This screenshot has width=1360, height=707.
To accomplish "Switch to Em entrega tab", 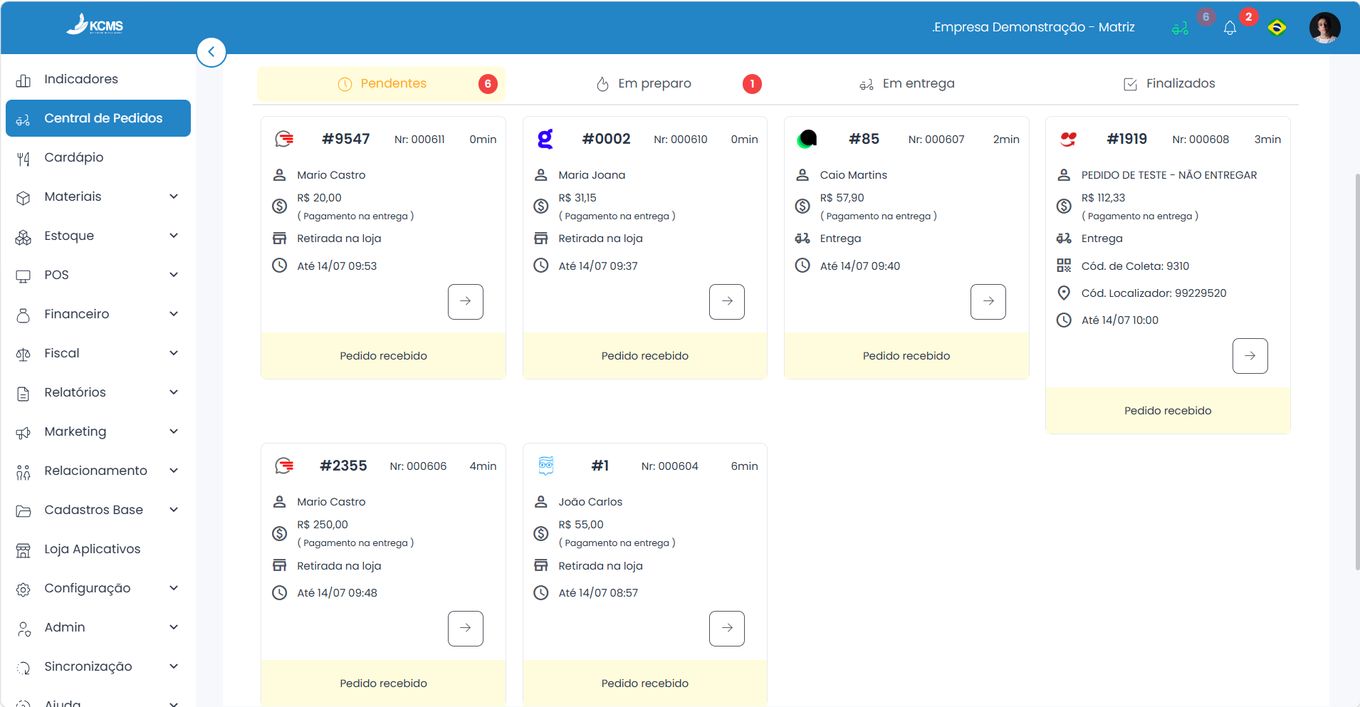I will click(906, 84).
